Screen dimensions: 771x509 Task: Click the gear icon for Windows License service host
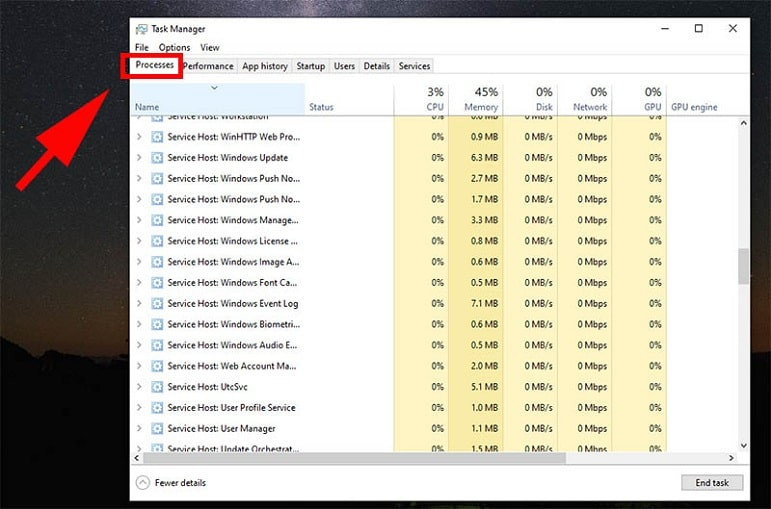[157, 241]
